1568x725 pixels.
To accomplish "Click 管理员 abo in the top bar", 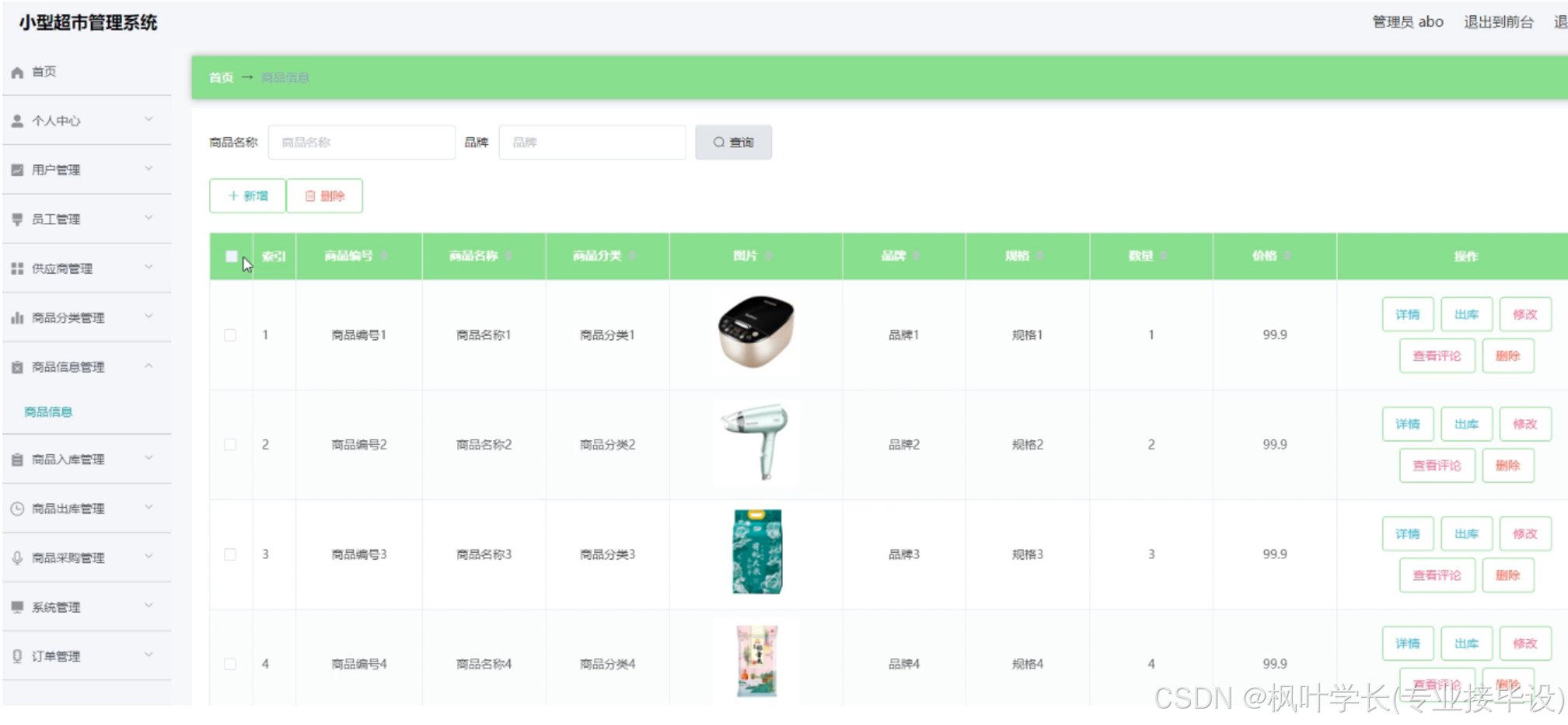I will 1408,22.
